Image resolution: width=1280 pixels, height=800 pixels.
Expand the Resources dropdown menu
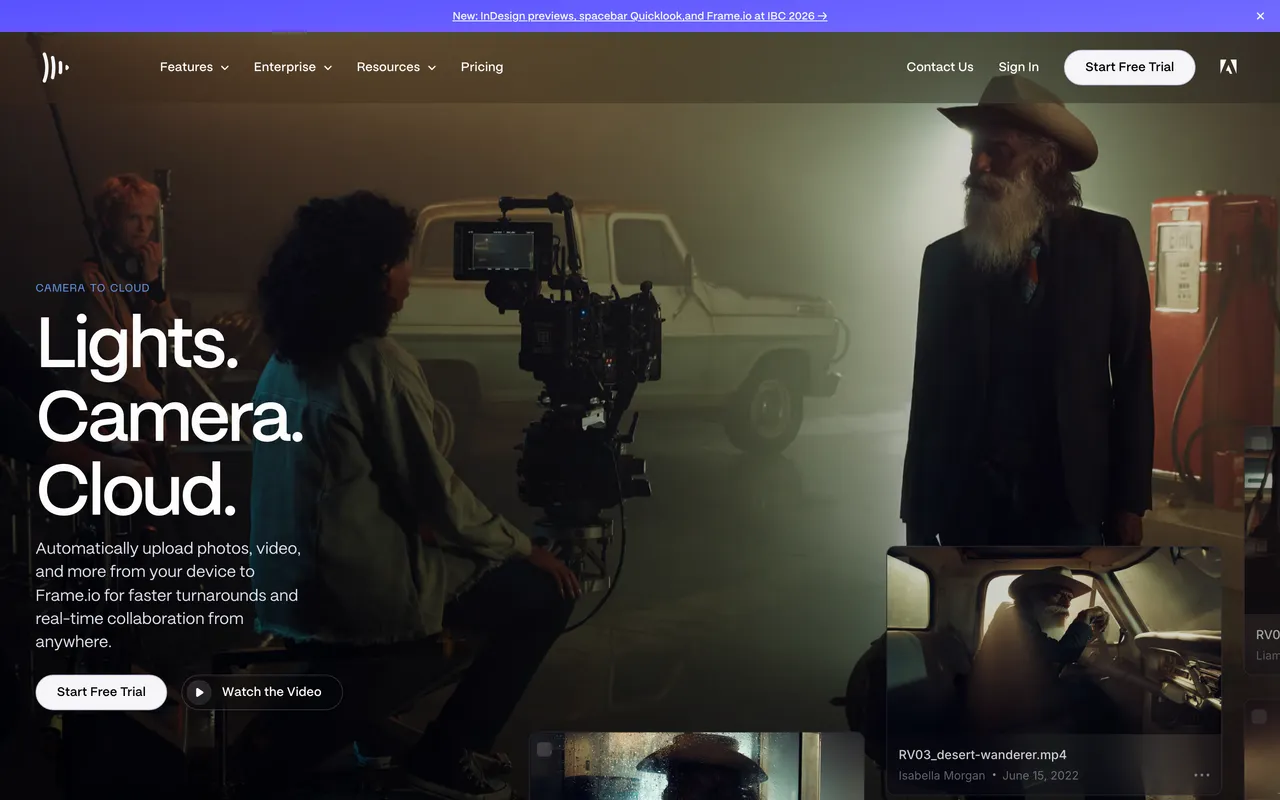pos(396,67)
